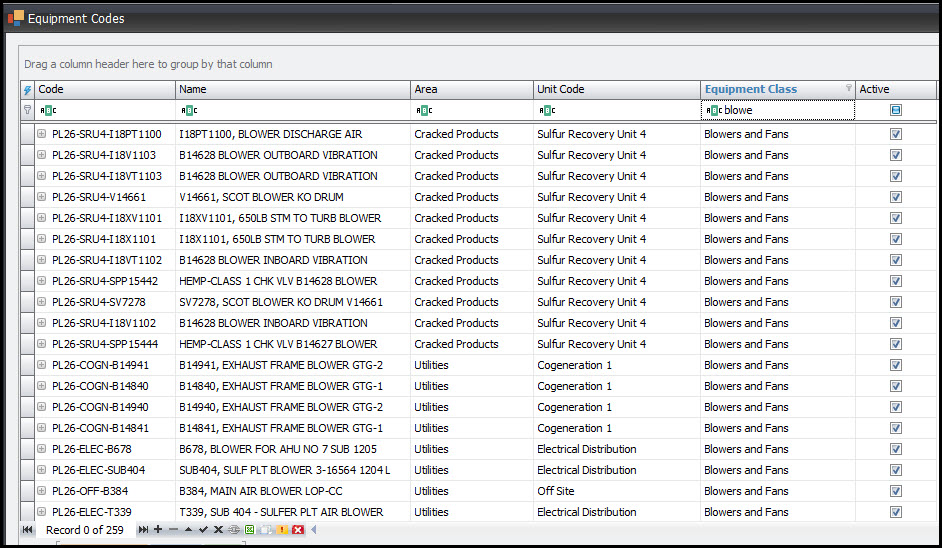
Task: Click the pale document icon in navigator
Action: point(266,529)
